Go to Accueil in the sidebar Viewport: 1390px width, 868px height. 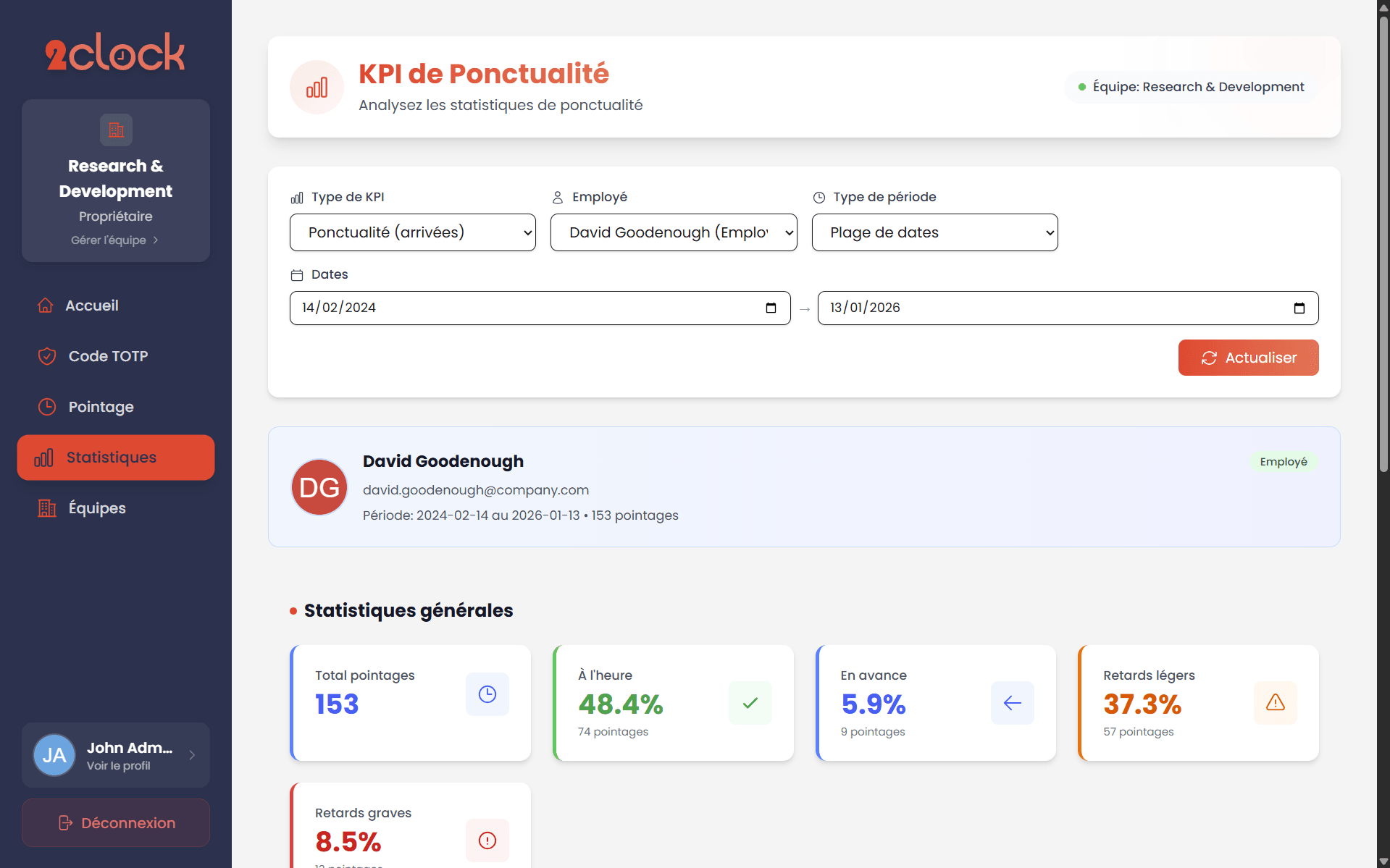point(92,306)
